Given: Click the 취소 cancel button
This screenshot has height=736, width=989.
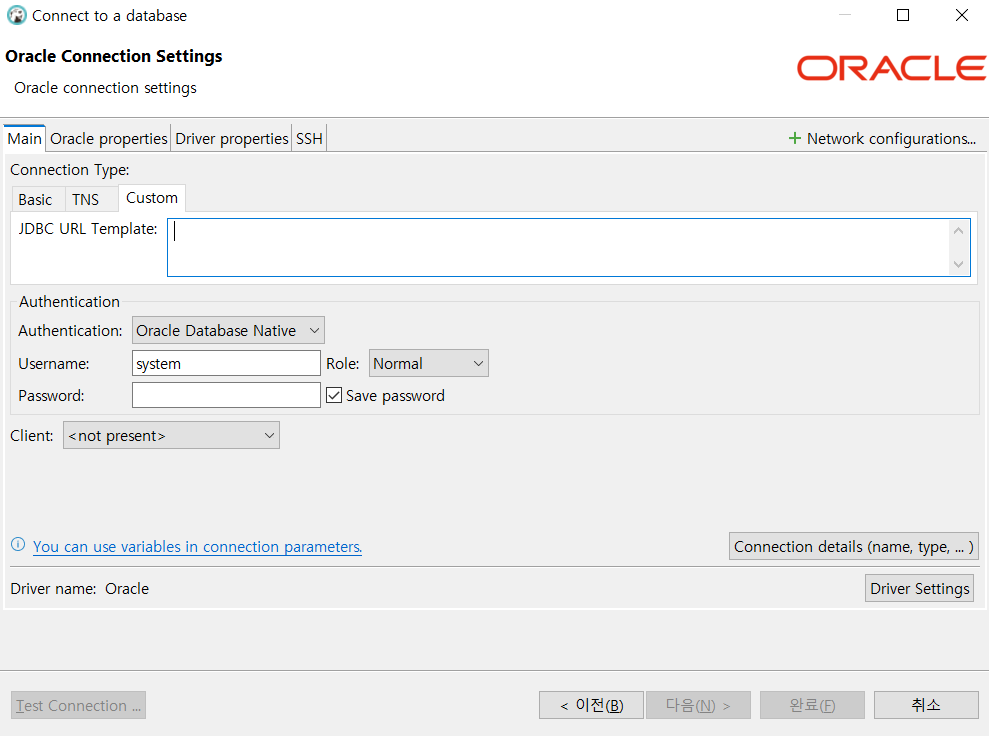Looking at the screenshot, I should pyautogui.click(x=925, y=705).
